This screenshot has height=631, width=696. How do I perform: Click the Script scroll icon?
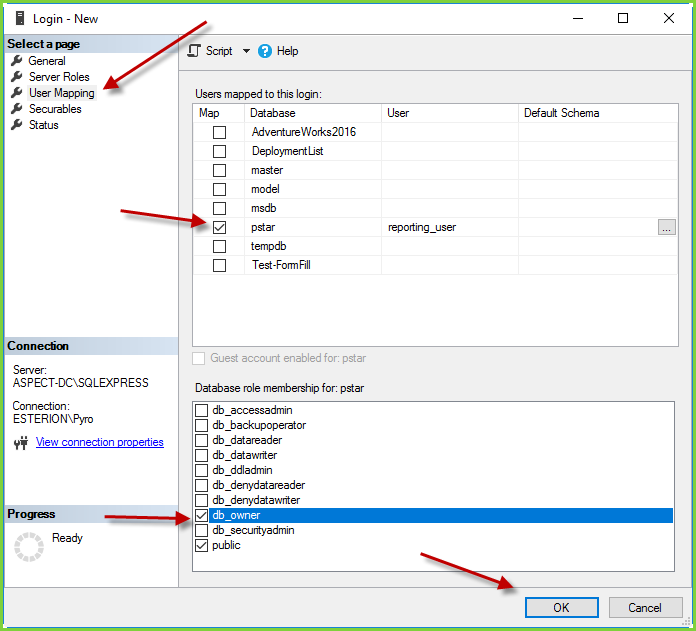click(x=194, y=51)
